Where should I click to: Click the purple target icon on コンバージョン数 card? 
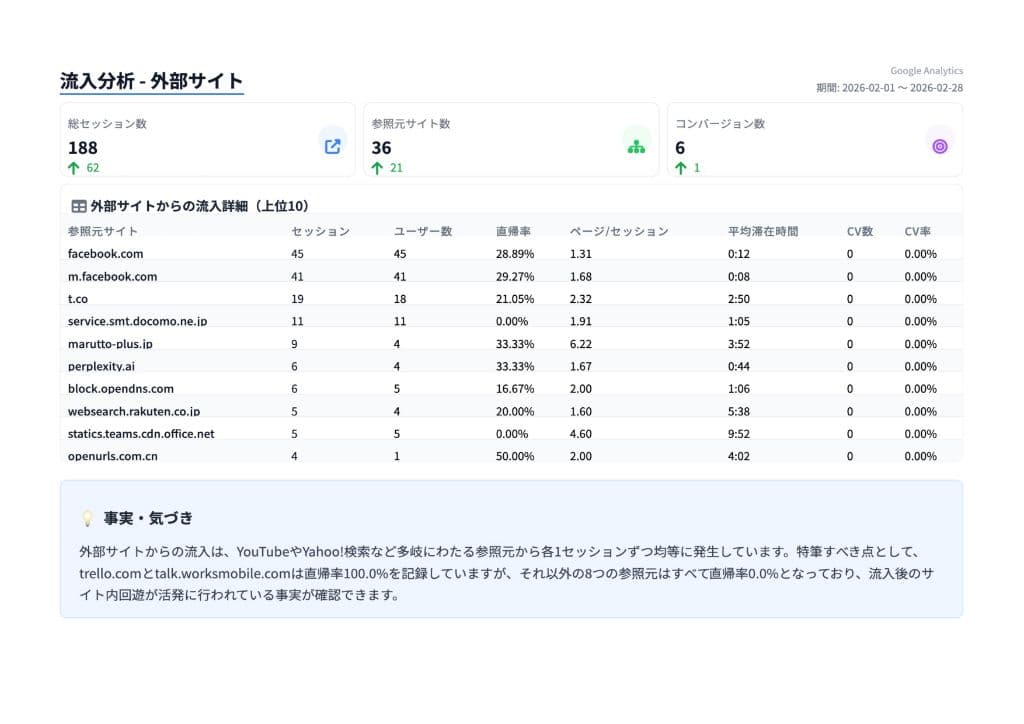[x=939, y=145]
